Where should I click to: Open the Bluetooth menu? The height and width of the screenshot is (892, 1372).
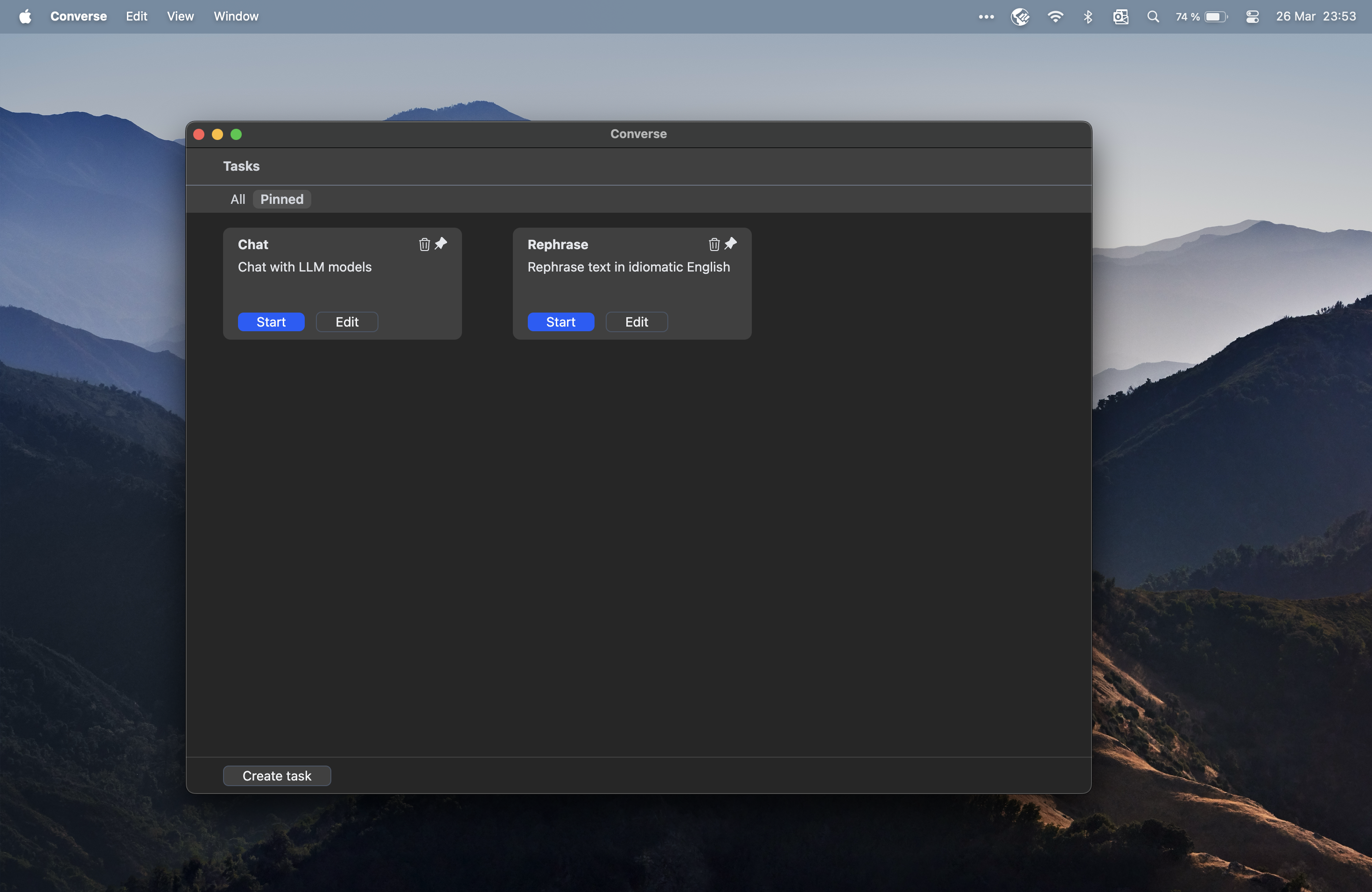click(1088, 17)
